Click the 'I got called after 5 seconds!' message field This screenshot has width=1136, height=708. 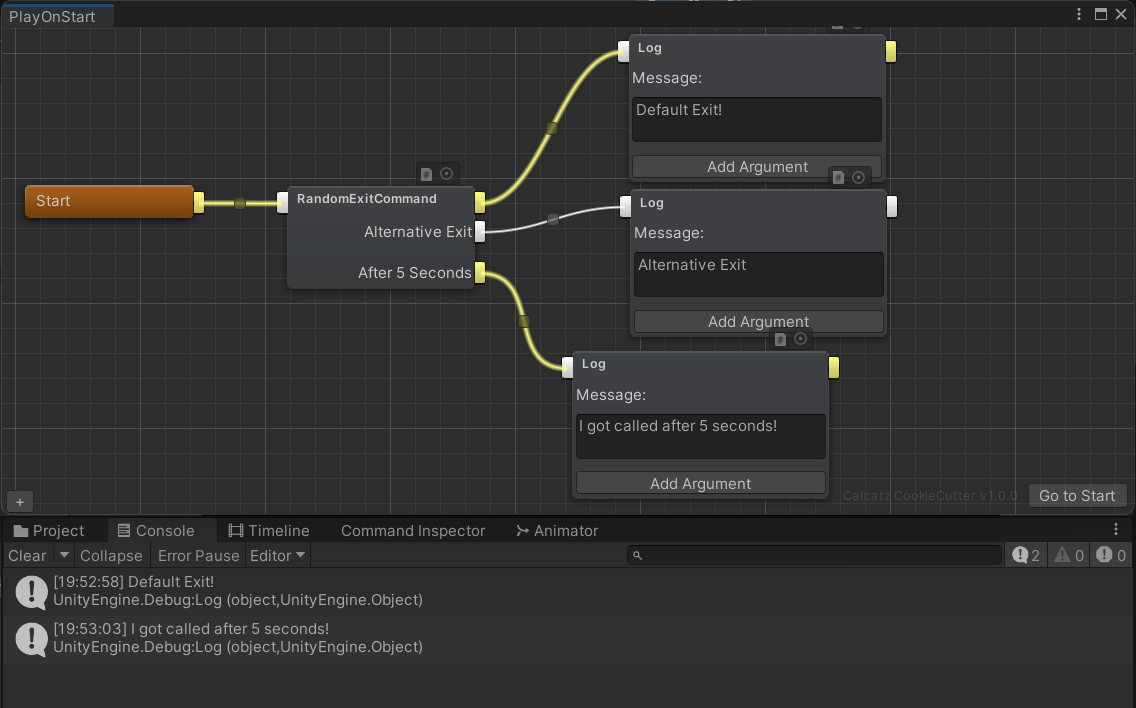click(701, 436)
